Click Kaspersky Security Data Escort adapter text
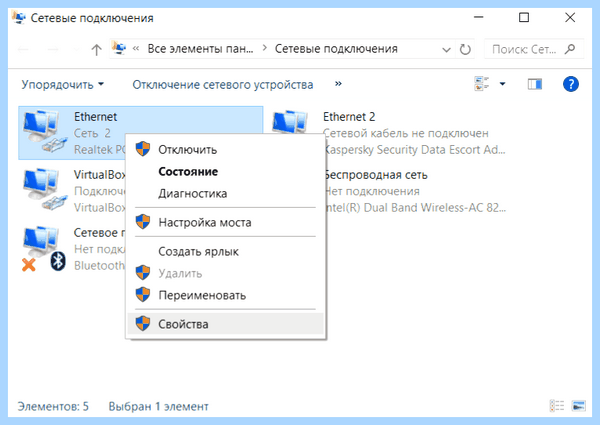Screen dimensions: 600x425 414,150
